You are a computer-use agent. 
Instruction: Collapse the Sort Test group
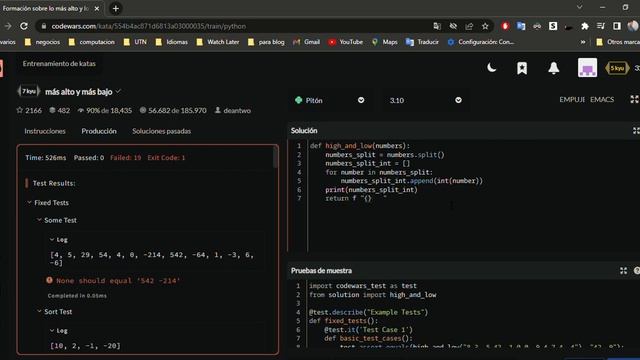[39, 311]
